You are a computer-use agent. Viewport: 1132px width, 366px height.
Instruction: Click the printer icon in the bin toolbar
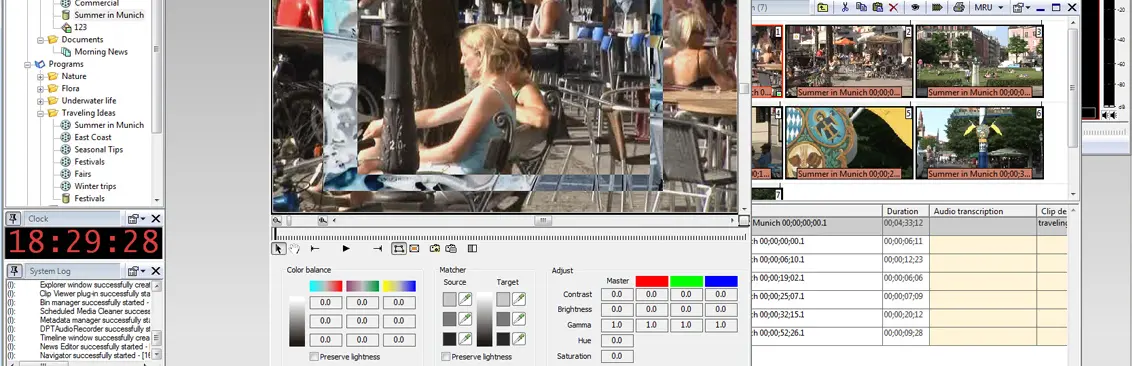959,7
